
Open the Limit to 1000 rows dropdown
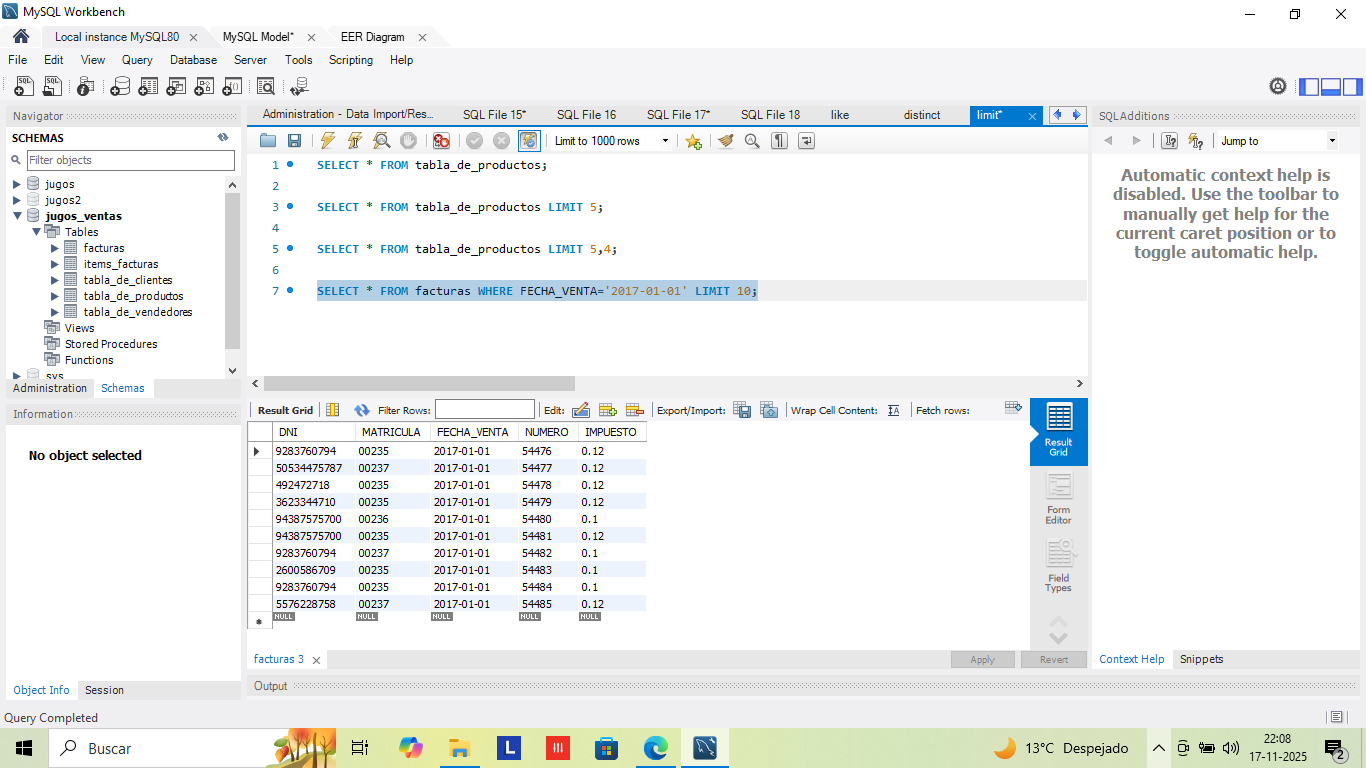click(x=665, y=141)
